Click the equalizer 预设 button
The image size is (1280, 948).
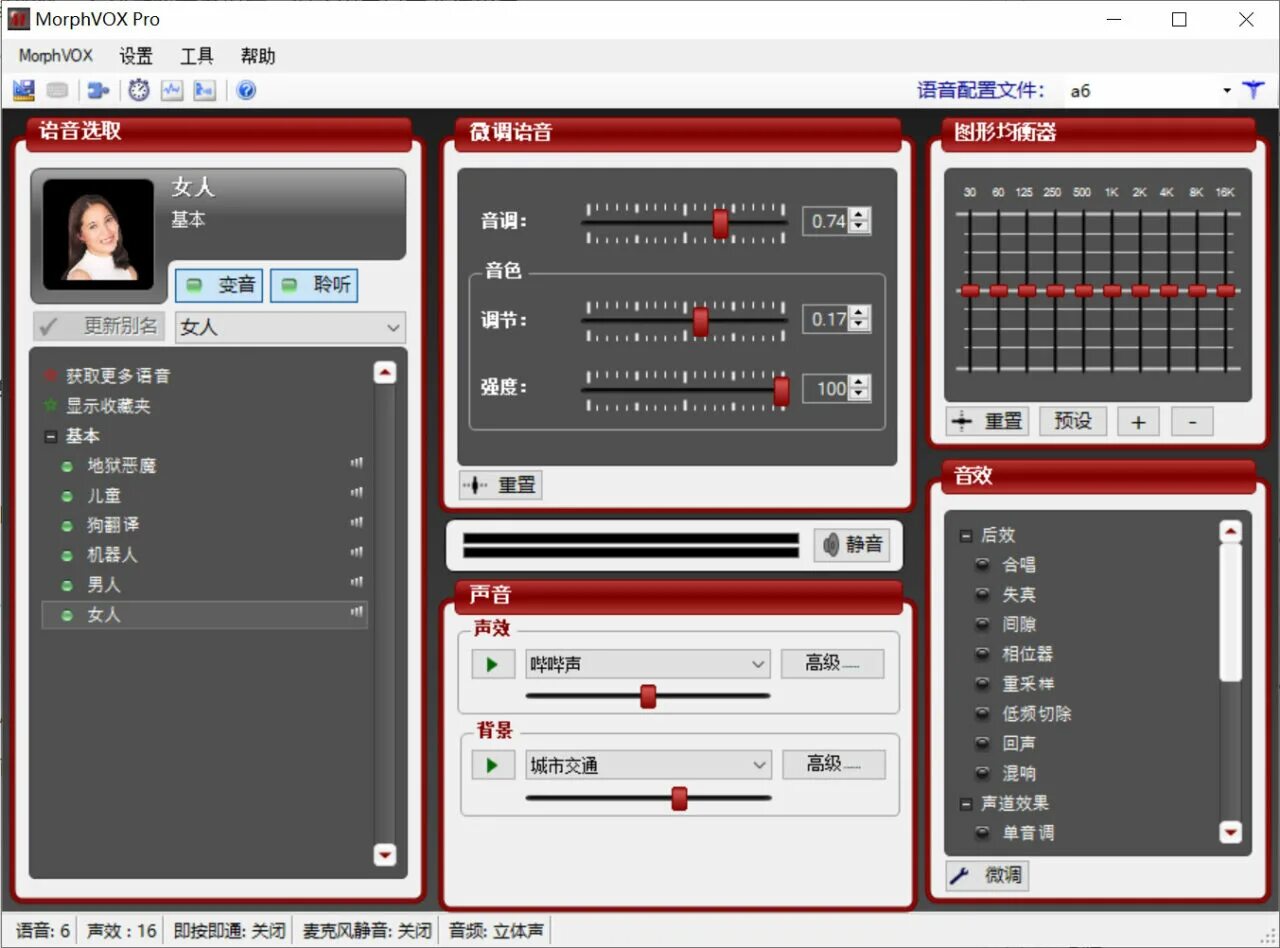pyautogui.click(x=1073, y=421)
